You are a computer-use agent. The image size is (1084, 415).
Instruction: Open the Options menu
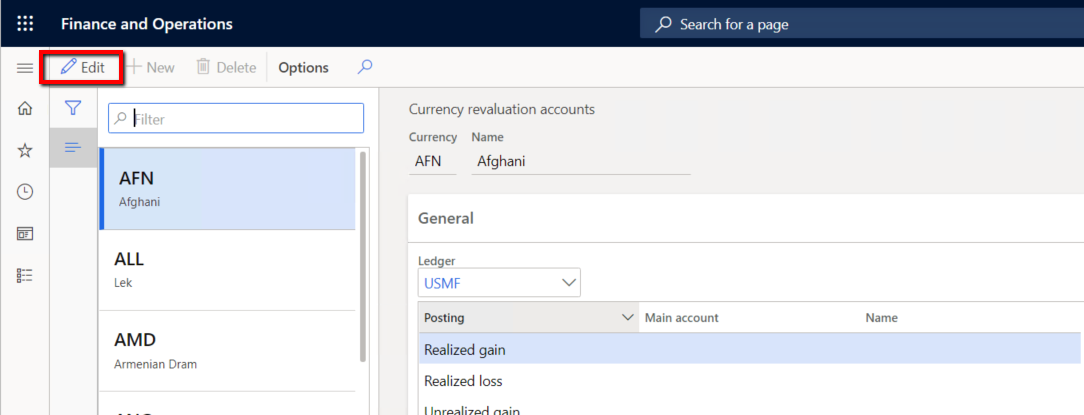[303, 68]
